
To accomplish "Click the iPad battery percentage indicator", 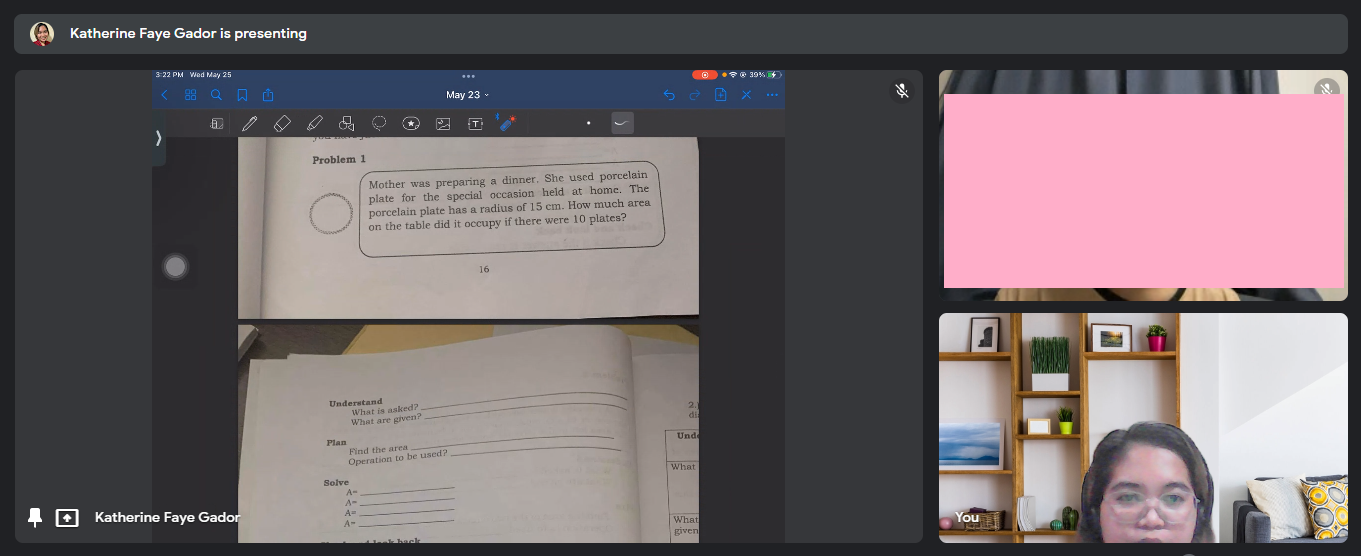I will 757,75.
